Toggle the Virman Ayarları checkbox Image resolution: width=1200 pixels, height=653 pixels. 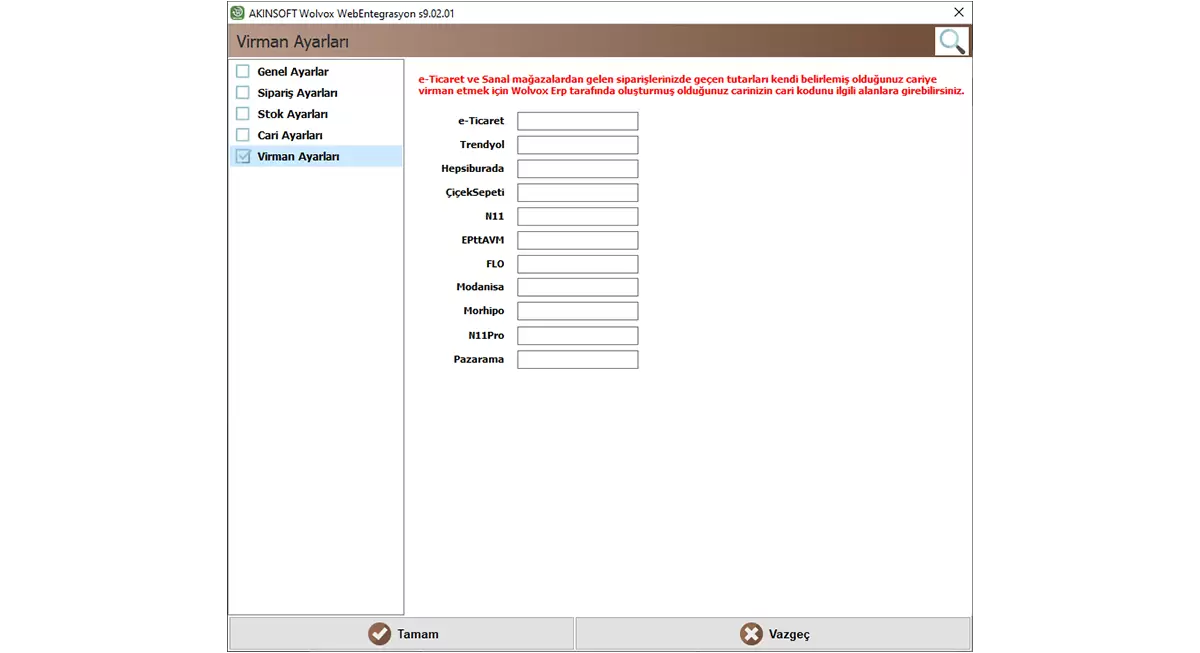pyautogui.click(x=243, y=157)
